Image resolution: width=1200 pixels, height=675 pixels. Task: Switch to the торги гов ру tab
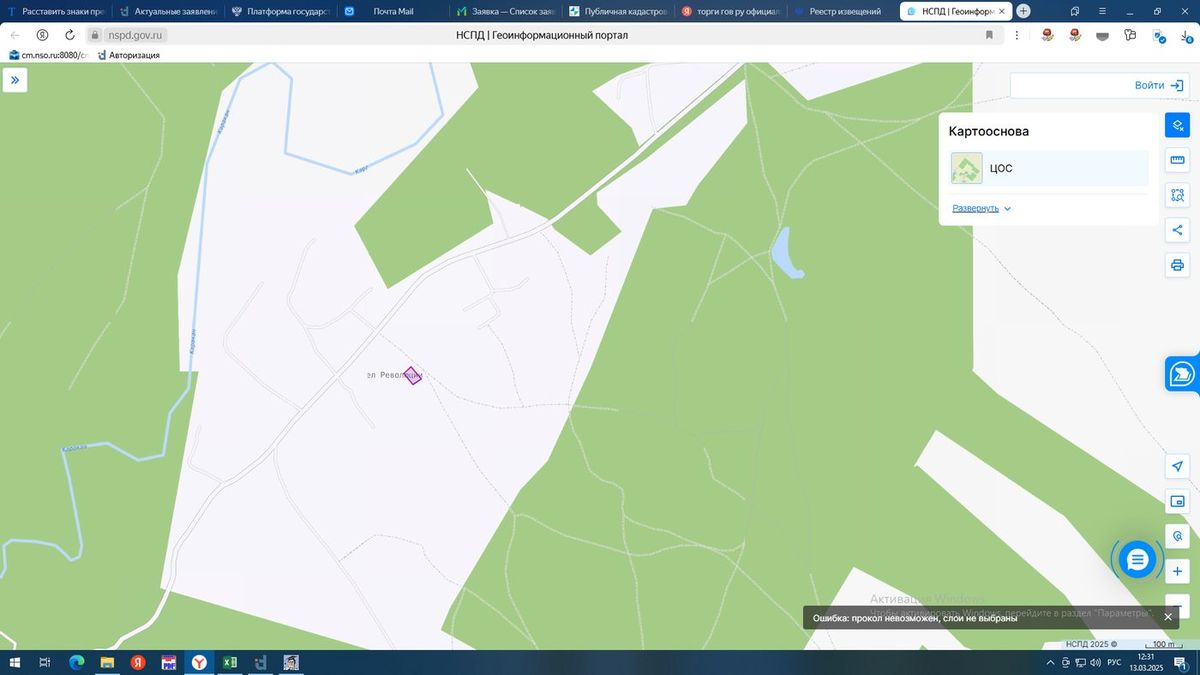pyautogui.click(x=730, y=11)
